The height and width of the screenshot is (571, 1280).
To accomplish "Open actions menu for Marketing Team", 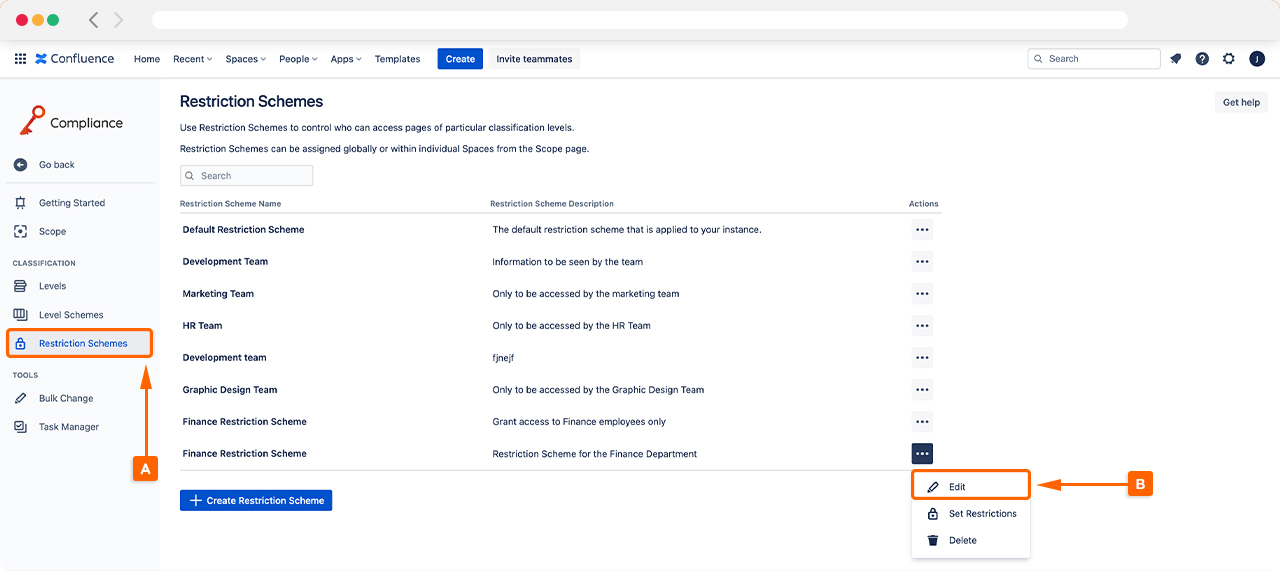I will click(x=922, y=294).
